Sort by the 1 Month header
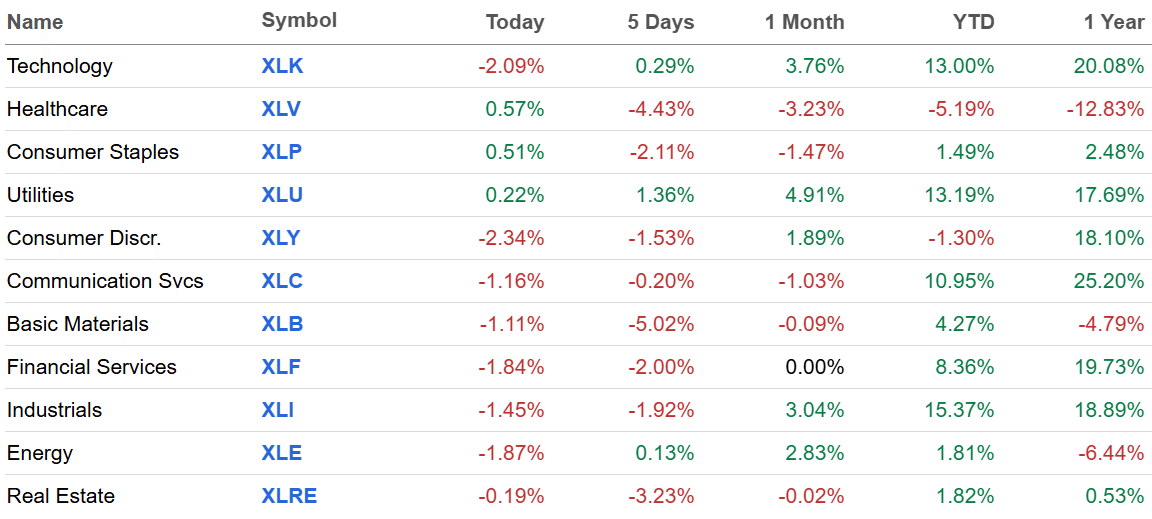 [x=804, y=22]
